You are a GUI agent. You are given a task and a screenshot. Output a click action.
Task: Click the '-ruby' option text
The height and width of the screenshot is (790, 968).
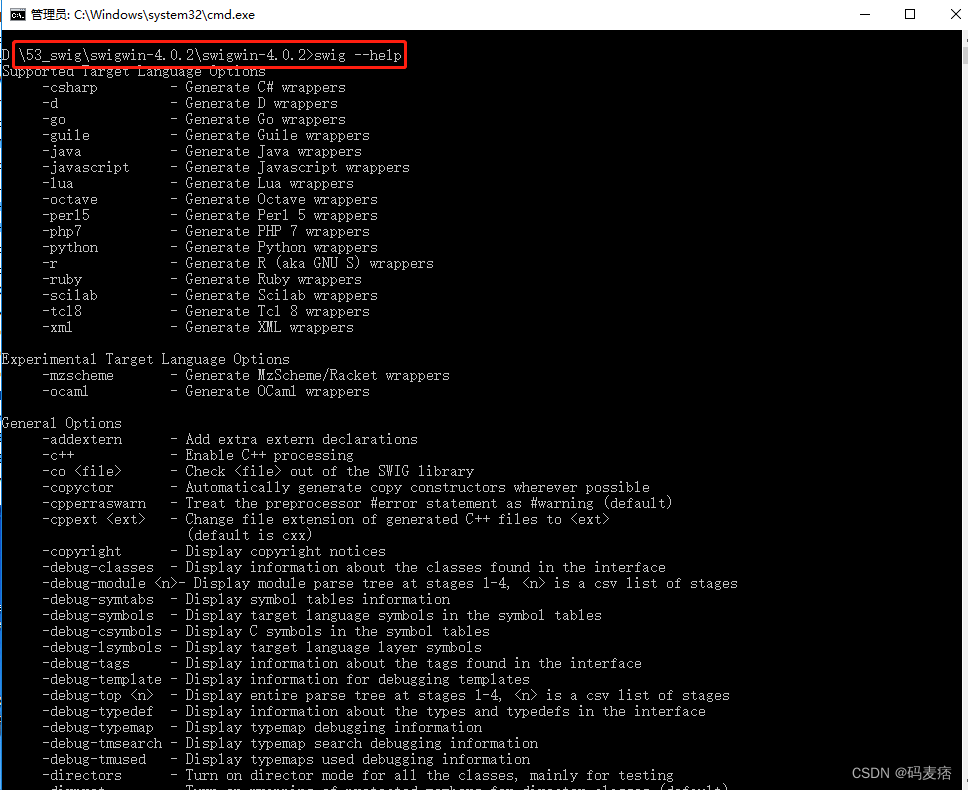pyautogui.click(x=62, y=280)
